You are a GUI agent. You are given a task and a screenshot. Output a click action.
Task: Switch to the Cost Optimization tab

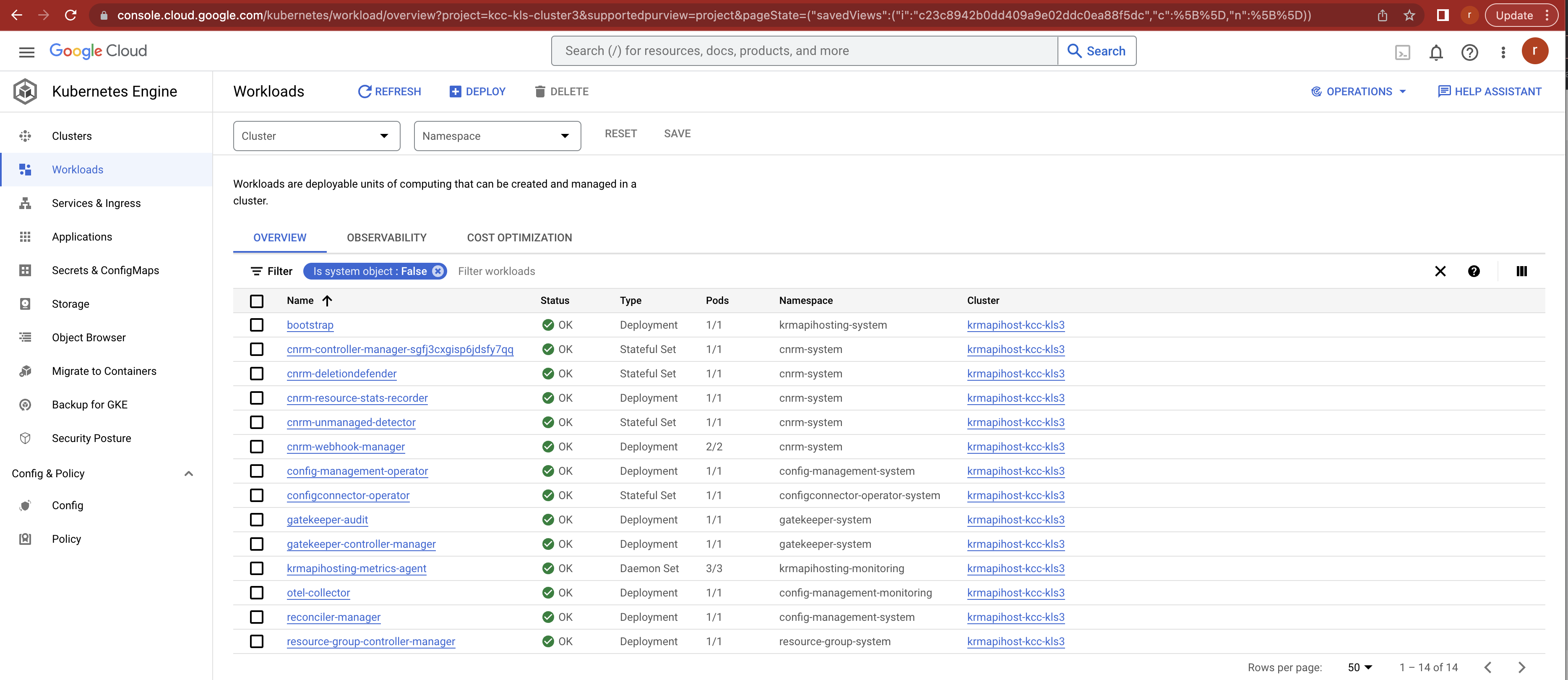click(x=518, y=238)
